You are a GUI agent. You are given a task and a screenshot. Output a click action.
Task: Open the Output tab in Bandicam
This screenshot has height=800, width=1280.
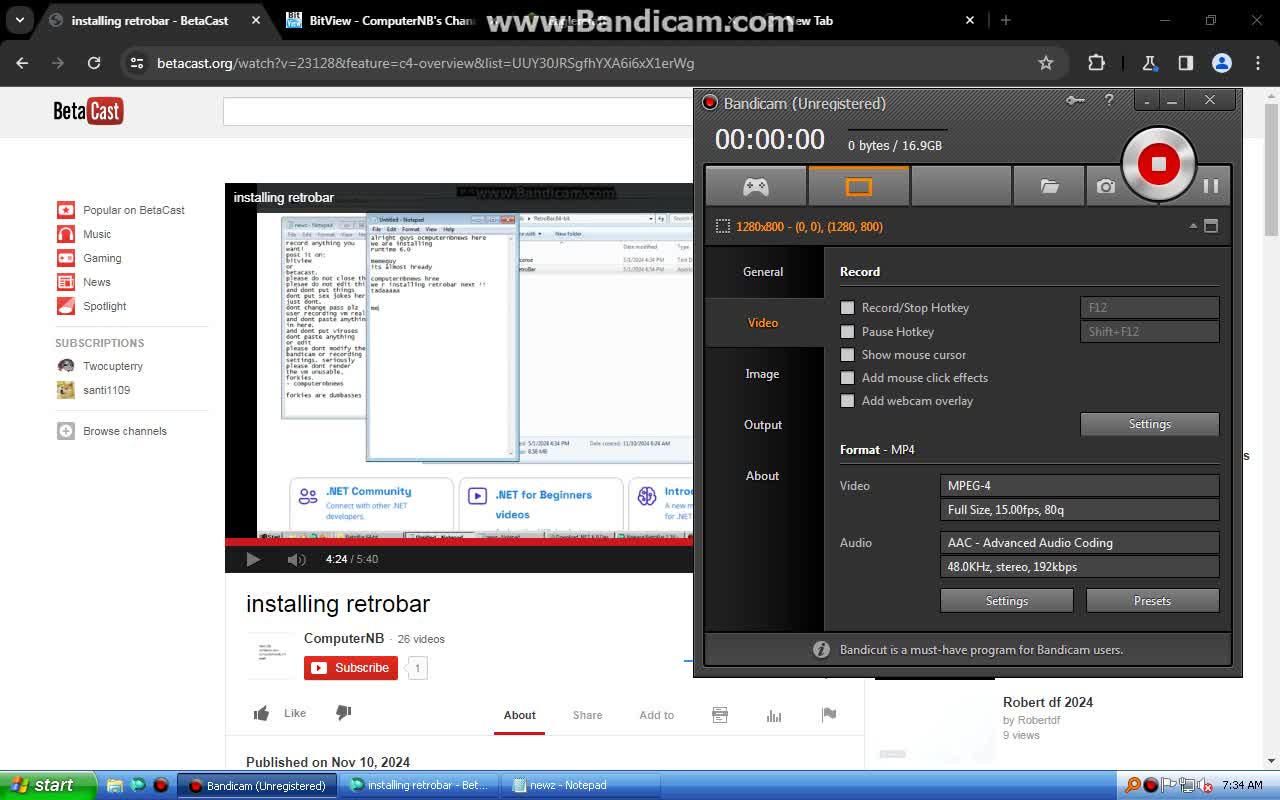click(x=763, y=425)
